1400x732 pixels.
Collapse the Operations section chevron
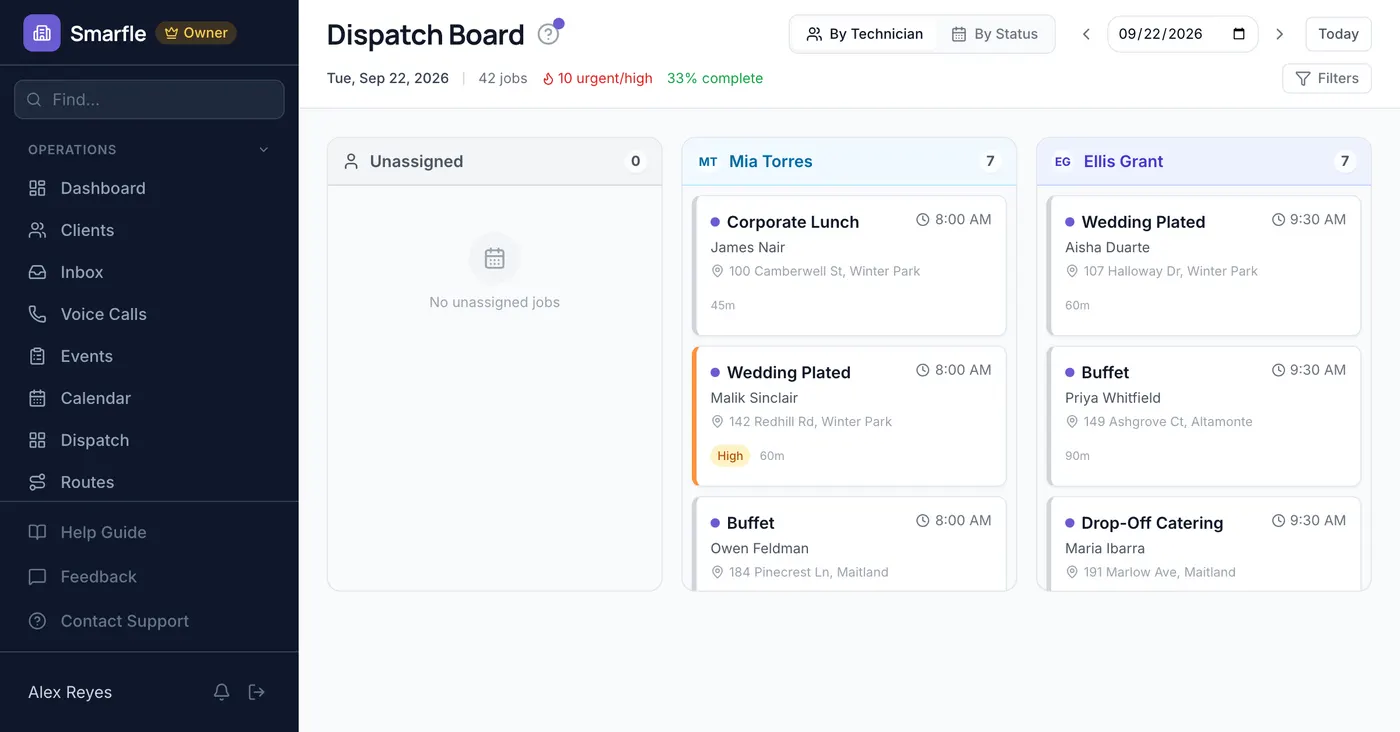click(x=264, y=150)
